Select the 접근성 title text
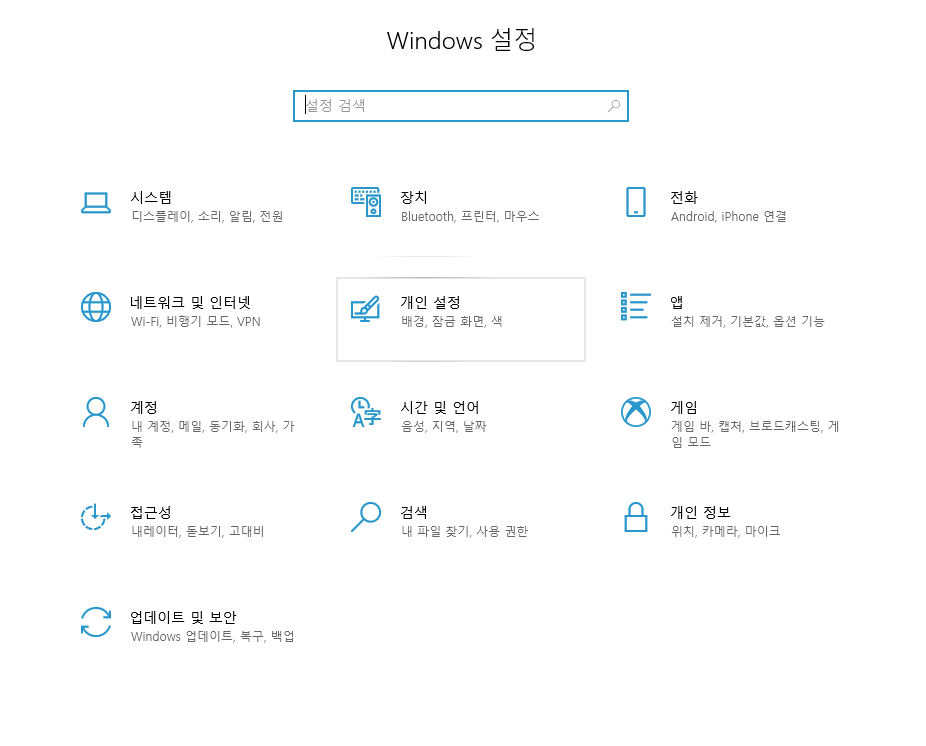The image size is (926, 746). click(151, 512)
